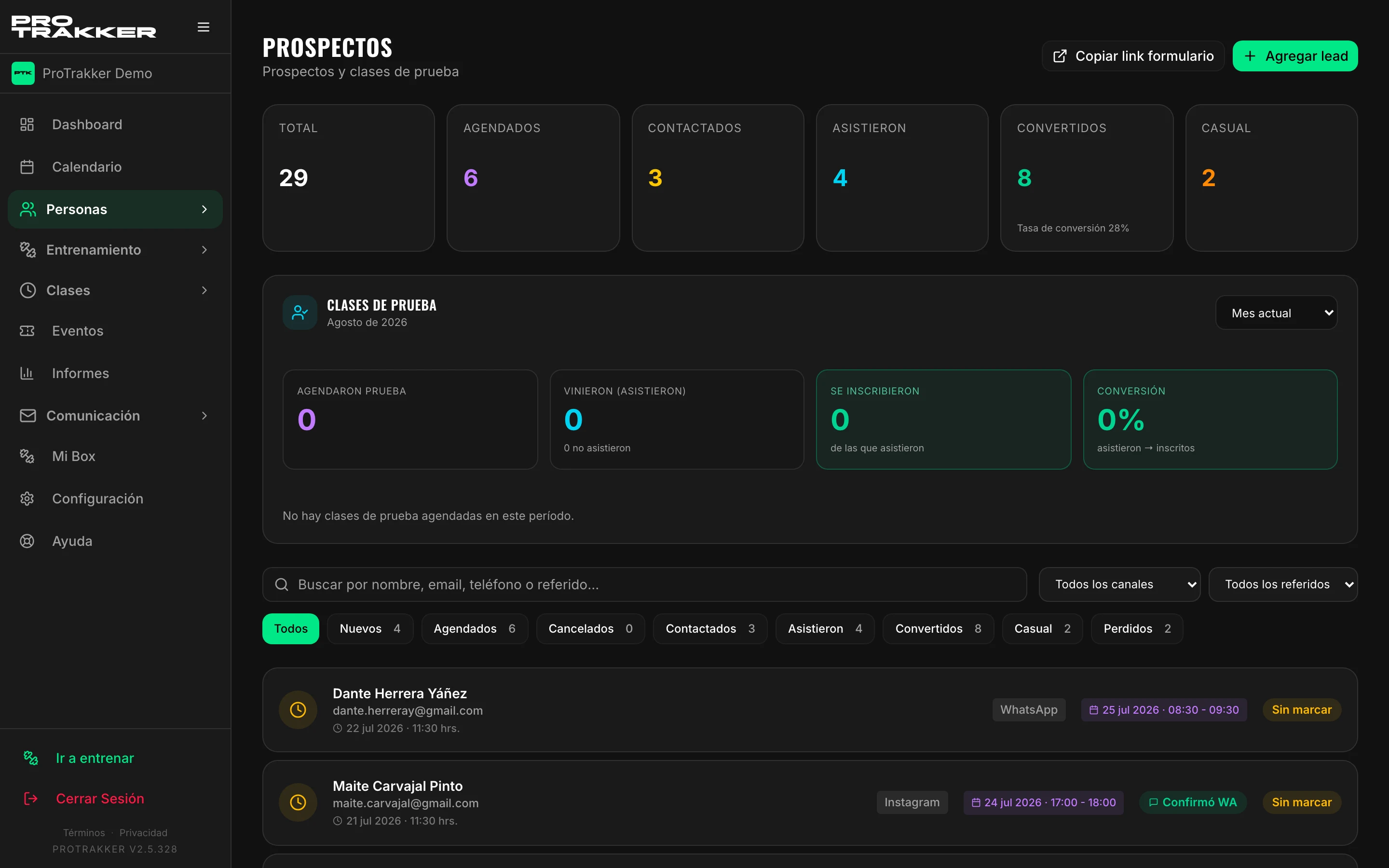Open the Términos footer link
This screenshot has width=1389, height=868.
coord(84,832)
